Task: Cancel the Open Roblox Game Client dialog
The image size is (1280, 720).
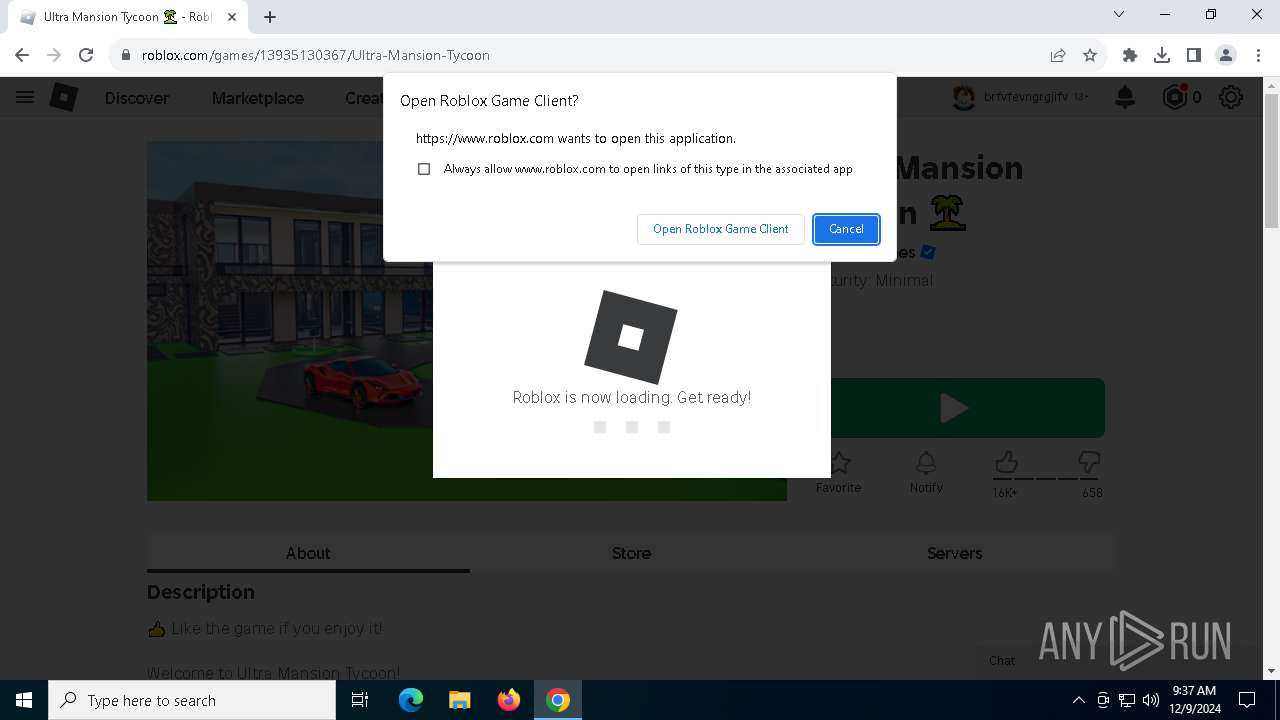Action: 846,229
